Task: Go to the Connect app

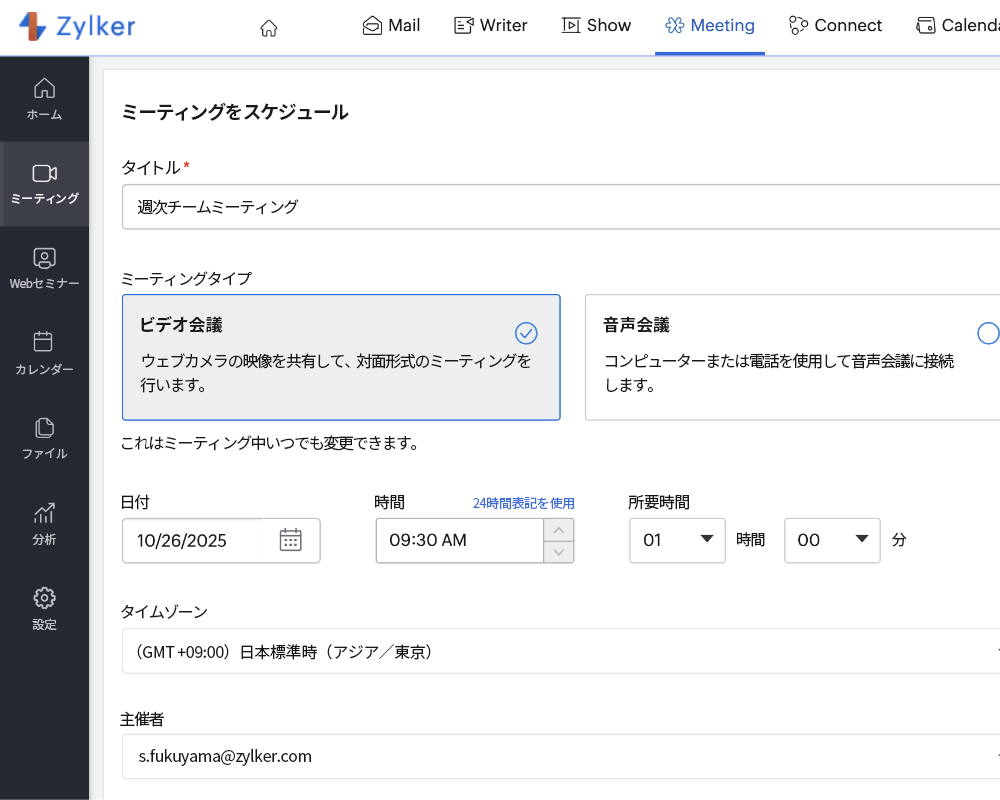Action: 835,26
